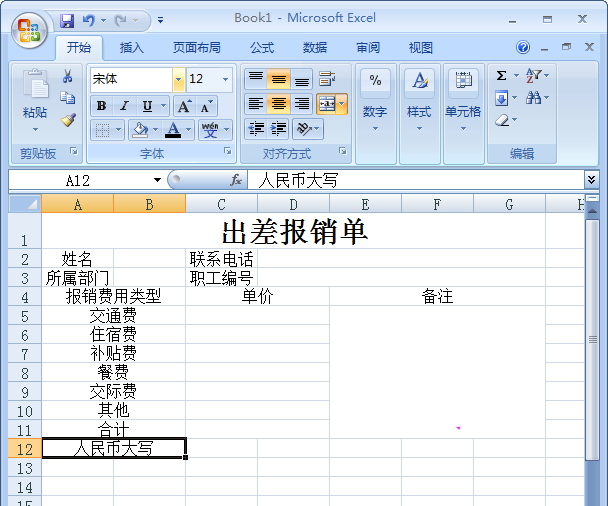Switch to 审阅 tab
Viewport: 608px width, 506px height.
point(368,48)
